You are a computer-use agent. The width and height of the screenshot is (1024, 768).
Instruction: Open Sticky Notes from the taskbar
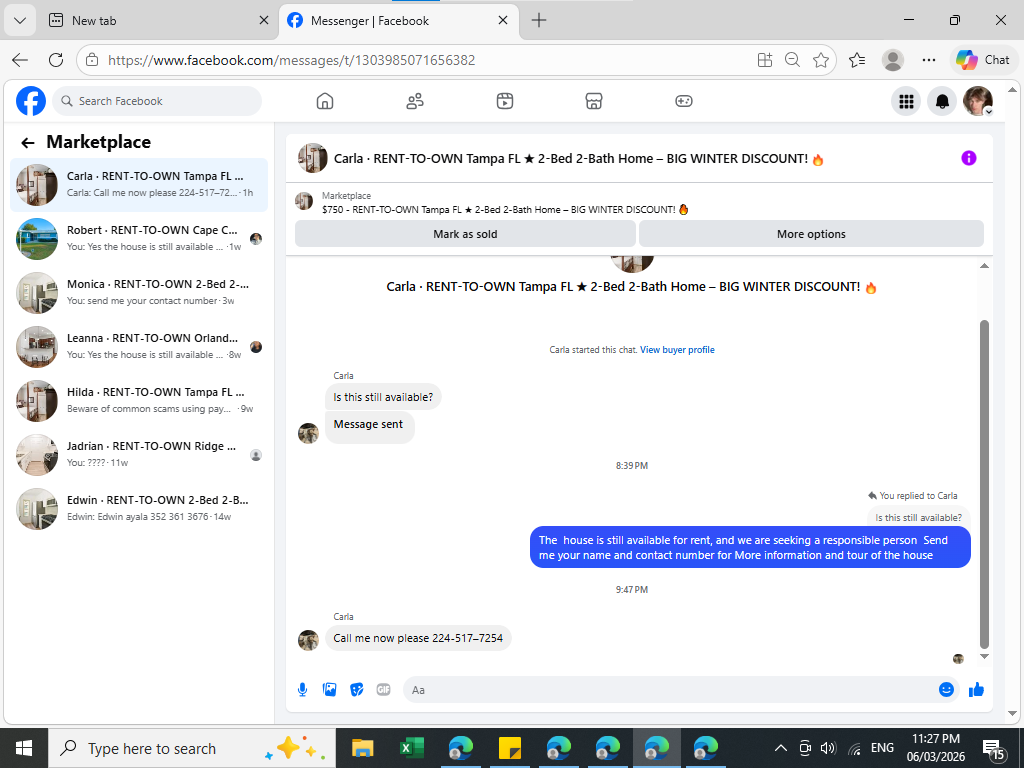click(509, 748)
